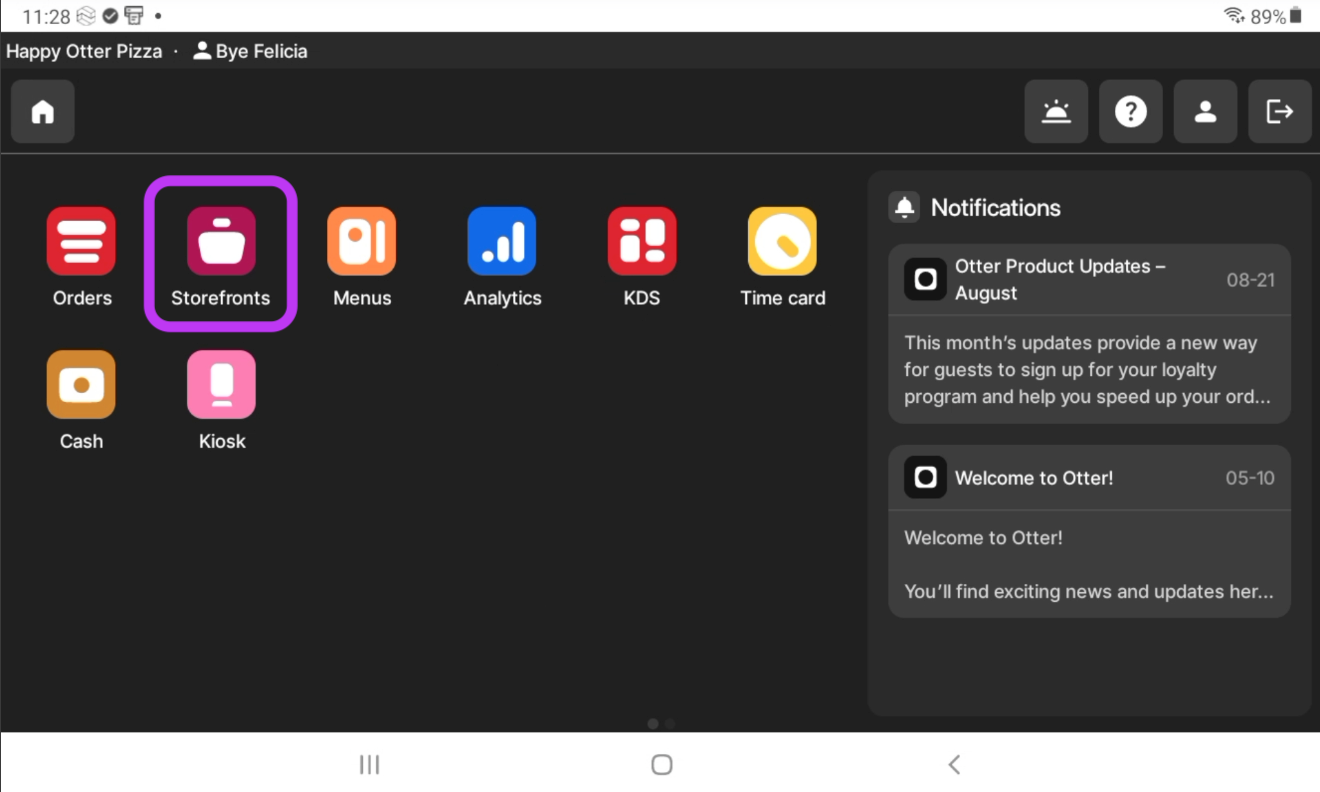
Task: Tap the Android back navigation button
Action: [954, 765]
